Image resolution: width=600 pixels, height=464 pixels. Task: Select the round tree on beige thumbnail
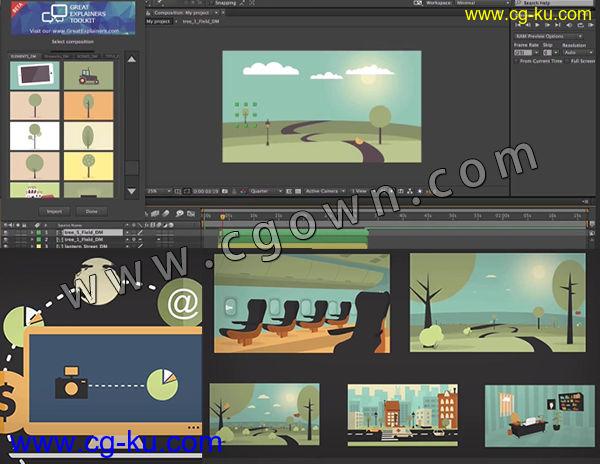click(35, 106)
